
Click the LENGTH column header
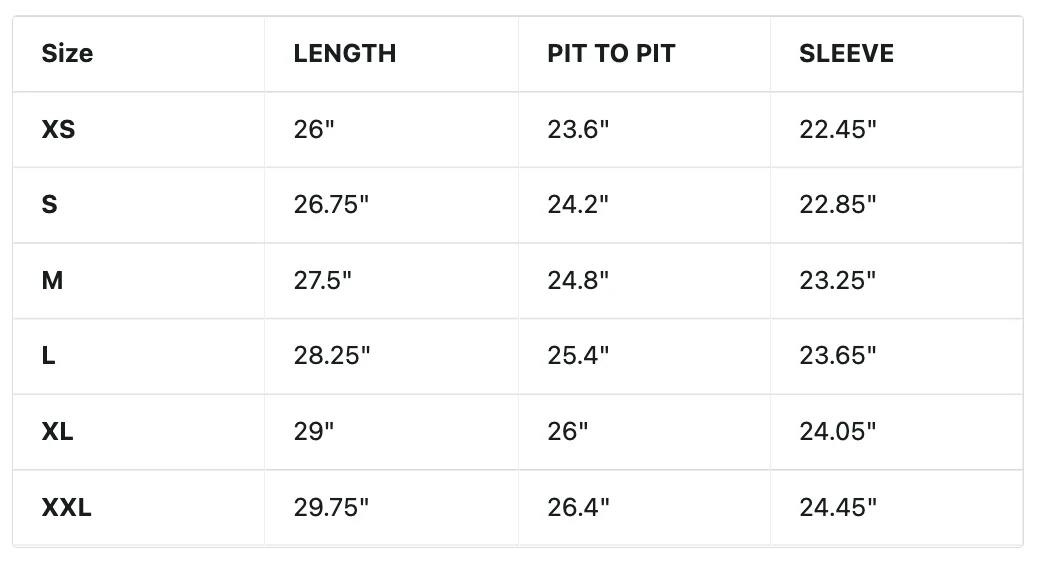[344, 54]
